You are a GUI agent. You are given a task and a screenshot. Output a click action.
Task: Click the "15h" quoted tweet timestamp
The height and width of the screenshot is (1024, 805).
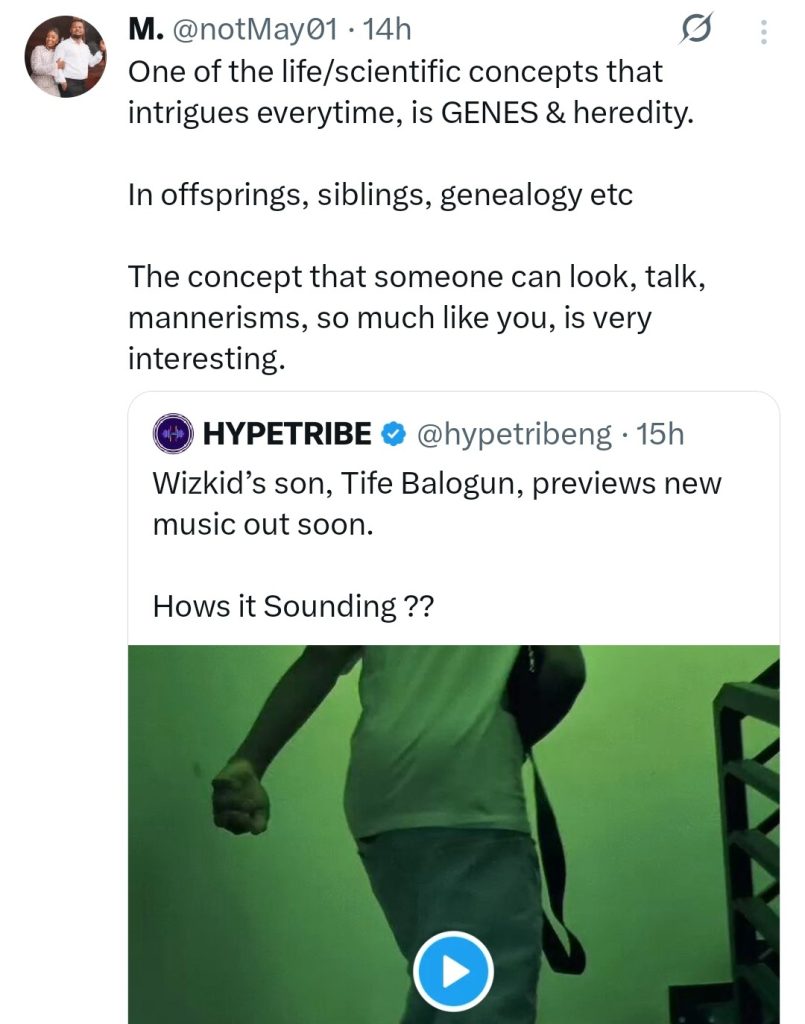point(660,433)
